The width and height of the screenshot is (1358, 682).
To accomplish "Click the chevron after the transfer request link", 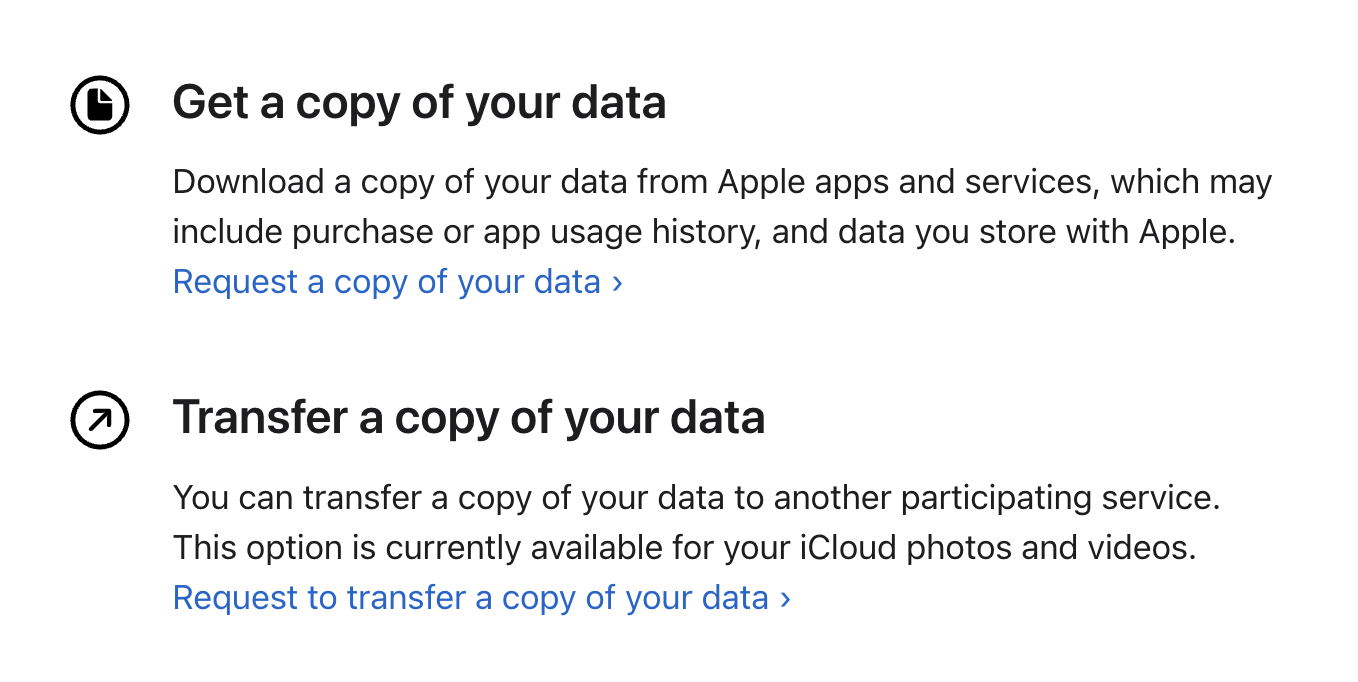I will (x=784, y=597).
